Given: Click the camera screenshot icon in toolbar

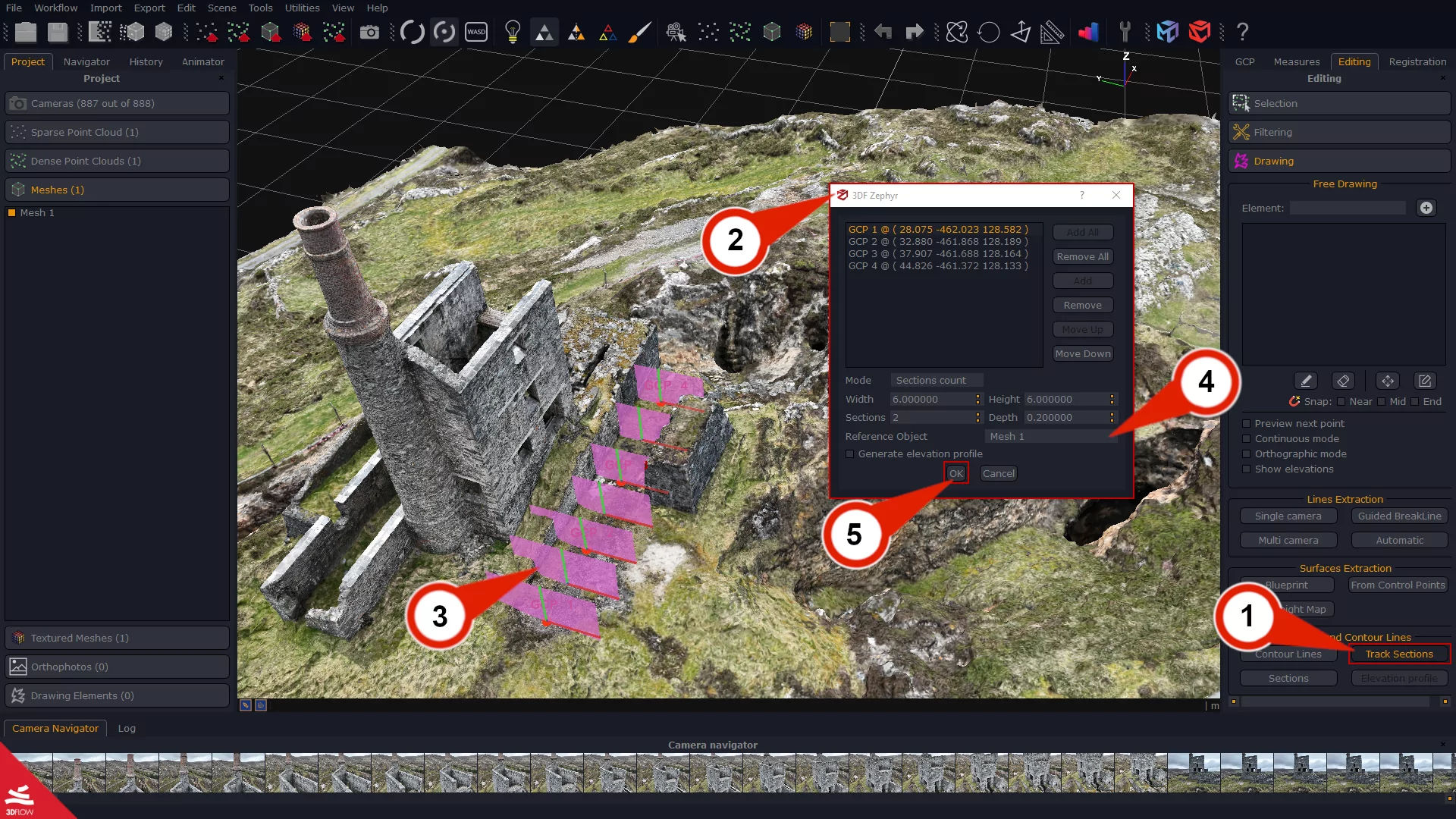Looking at the screenshot, I should coord(369,32).
